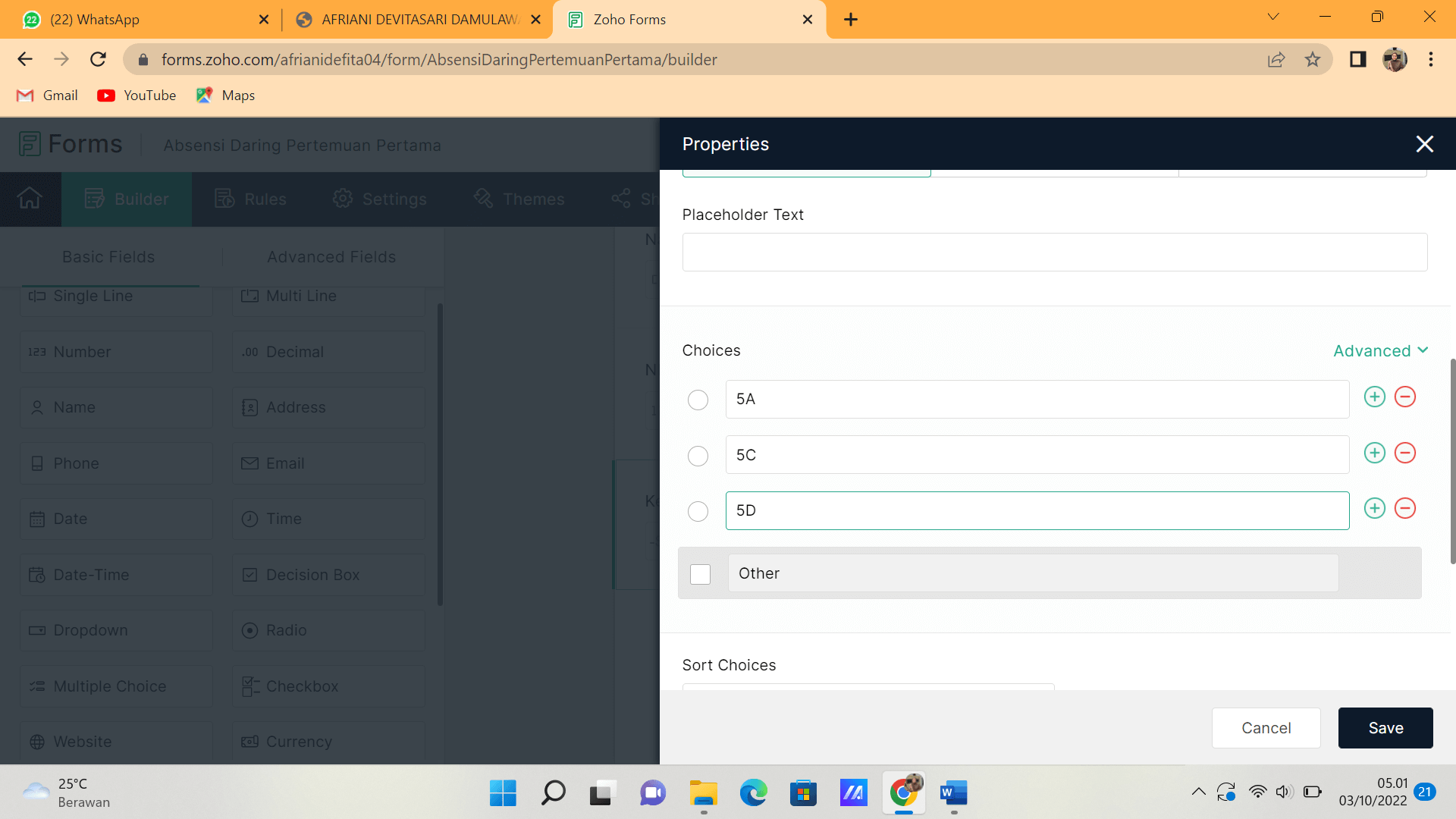This screenshot has width=1456, height=819.
Task: Show hidden system tray icons
Action: coord(1198,792)
